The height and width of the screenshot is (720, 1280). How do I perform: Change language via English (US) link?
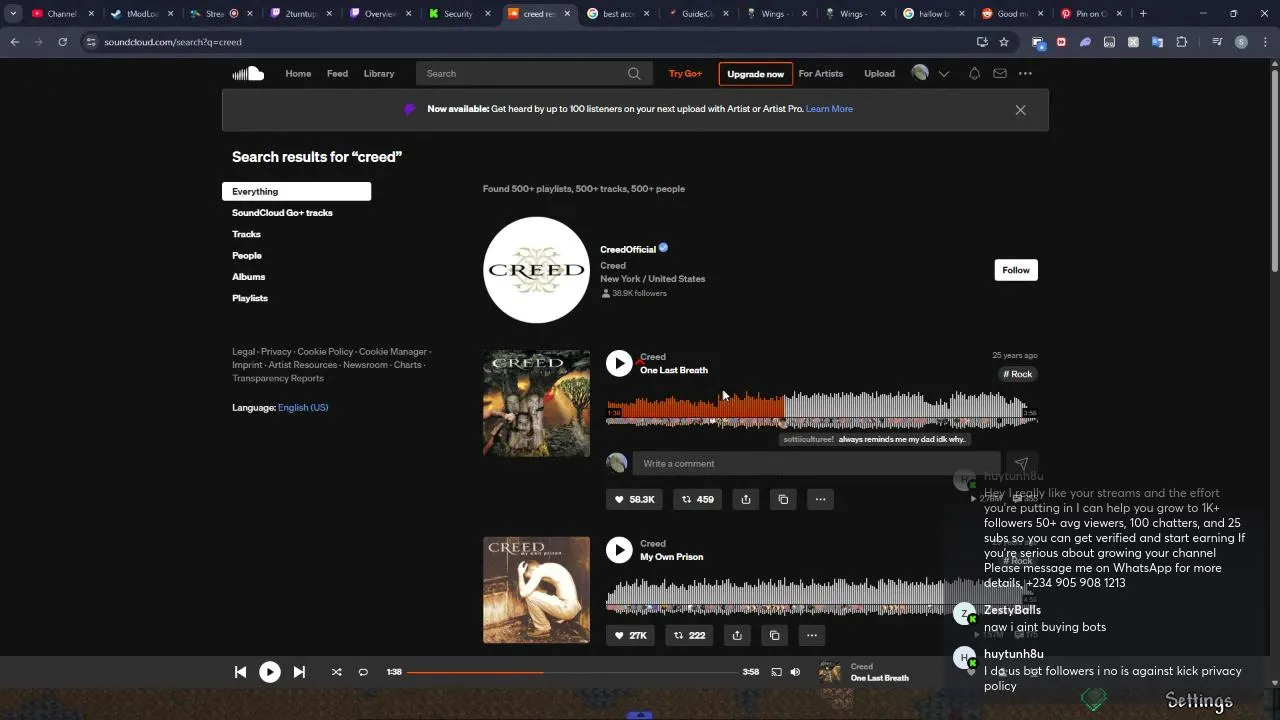click(303, 408)
